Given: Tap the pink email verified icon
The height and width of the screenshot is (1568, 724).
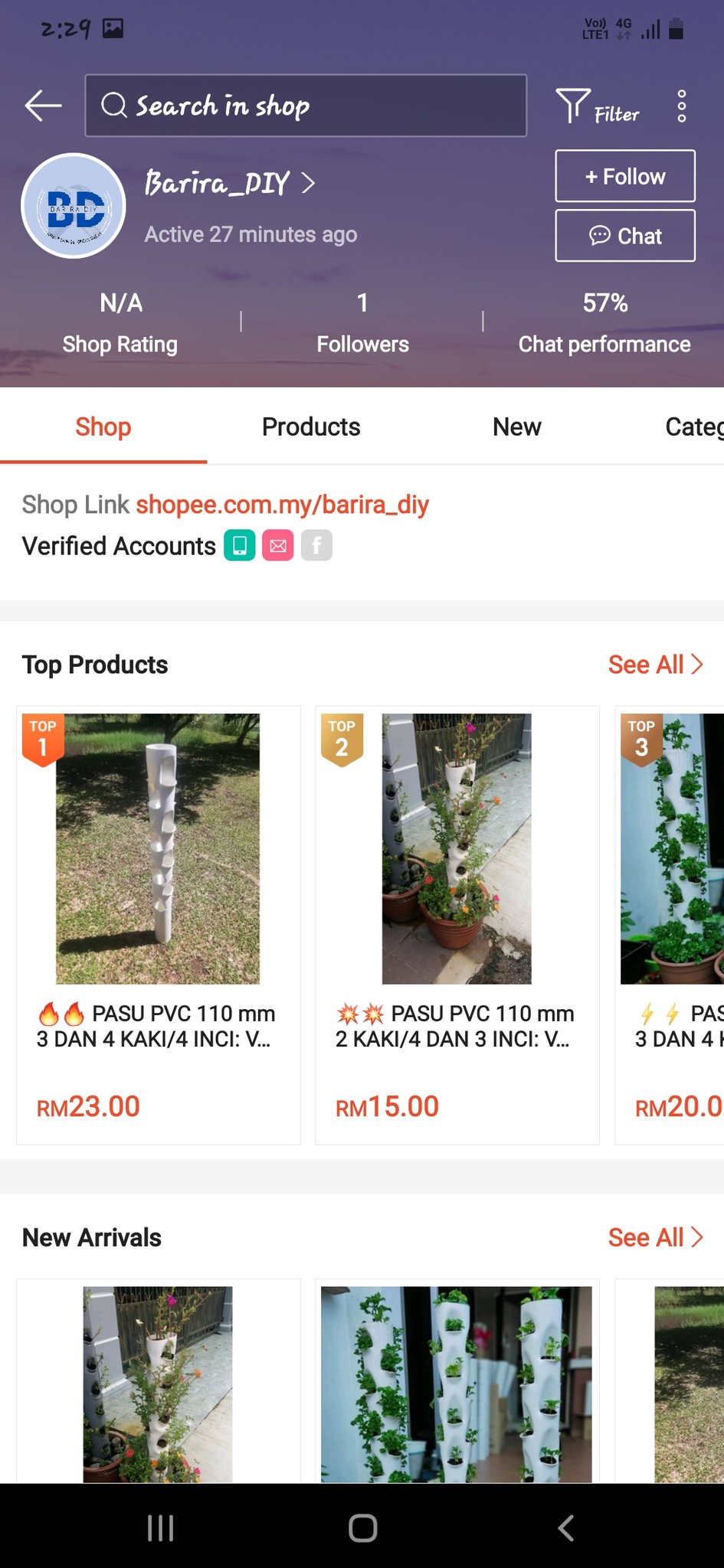Looking at the screenshot, I should [x=278, y=546].
